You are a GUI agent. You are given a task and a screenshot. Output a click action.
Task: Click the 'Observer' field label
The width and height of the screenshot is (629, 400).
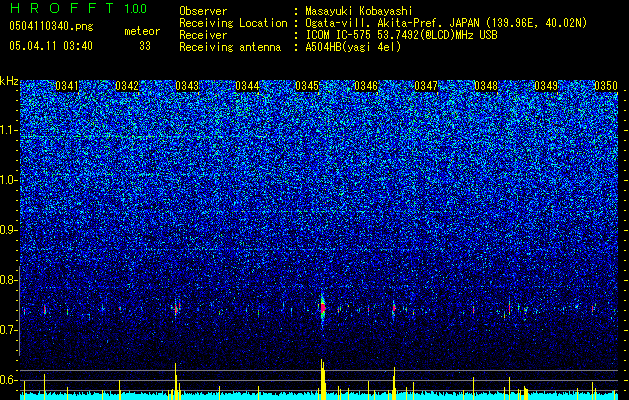tap(203, 11)
